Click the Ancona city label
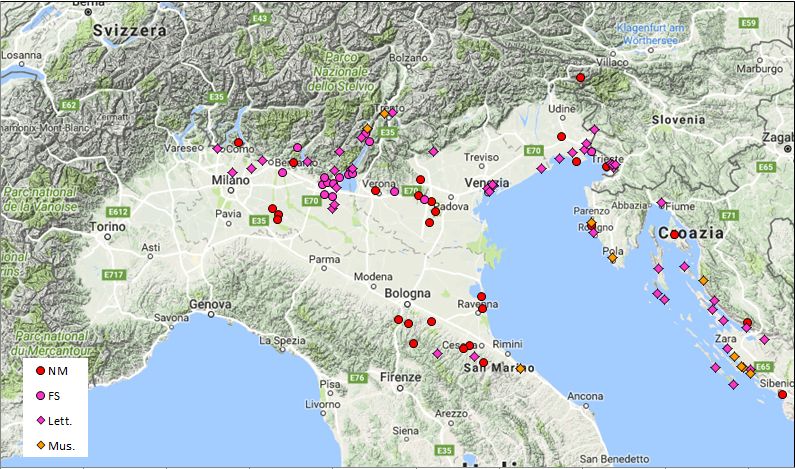Image resolution: width=795 pixels, height=469 pixels. (585, 396)
